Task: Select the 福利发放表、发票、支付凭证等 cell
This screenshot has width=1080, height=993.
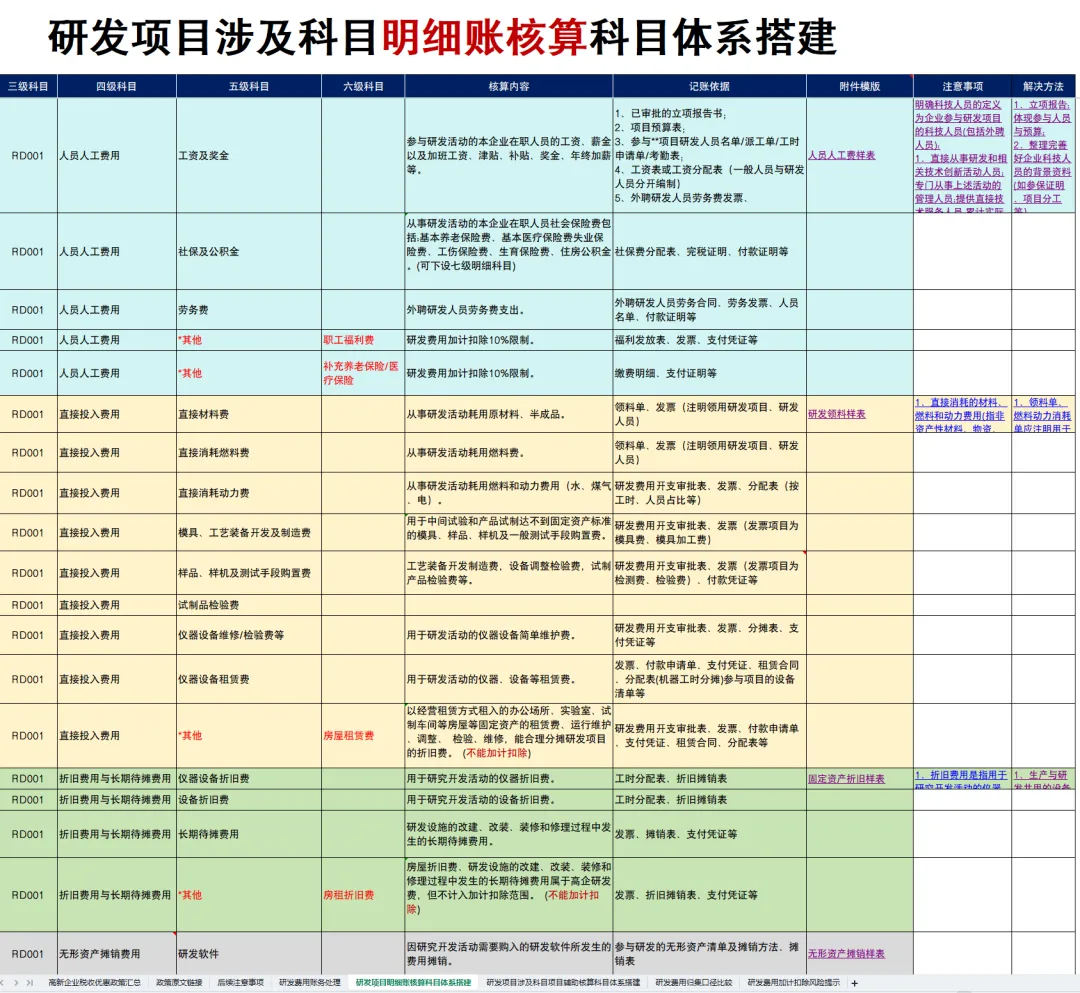Action: click(709, 340)
